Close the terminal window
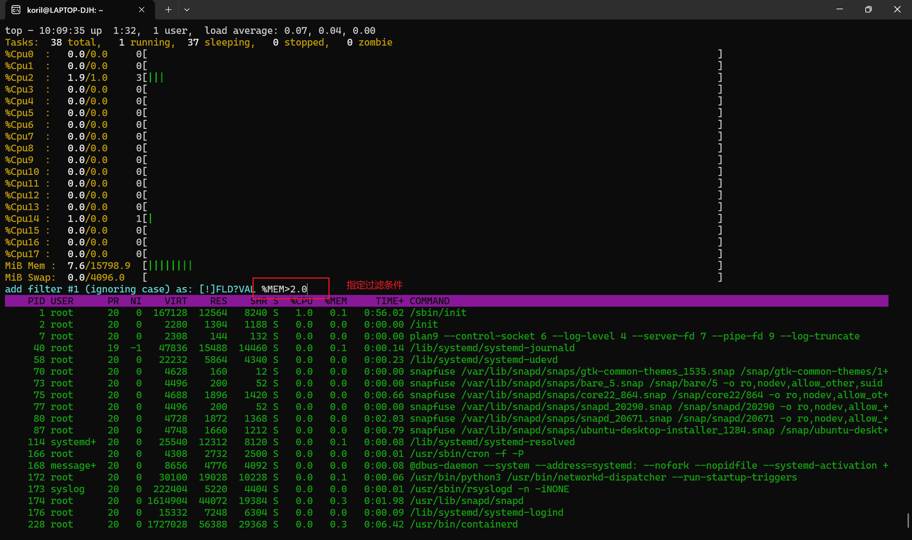This screenshot has height=540, width=912. pyautogui.click(x=895, y=9)
